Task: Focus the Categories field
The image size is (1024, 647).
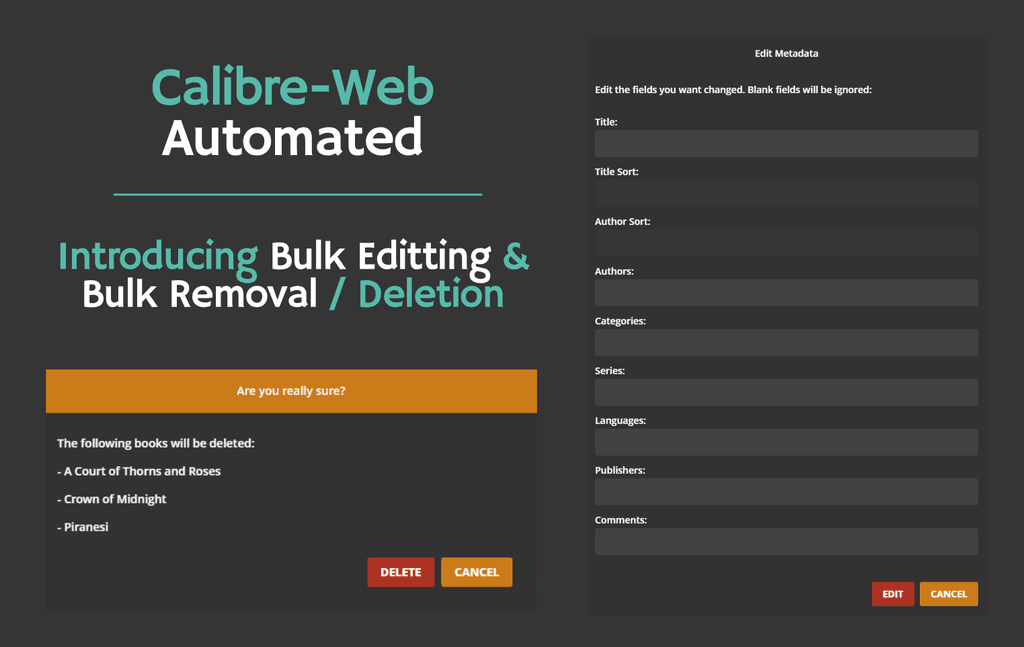Action: [786, 343]
